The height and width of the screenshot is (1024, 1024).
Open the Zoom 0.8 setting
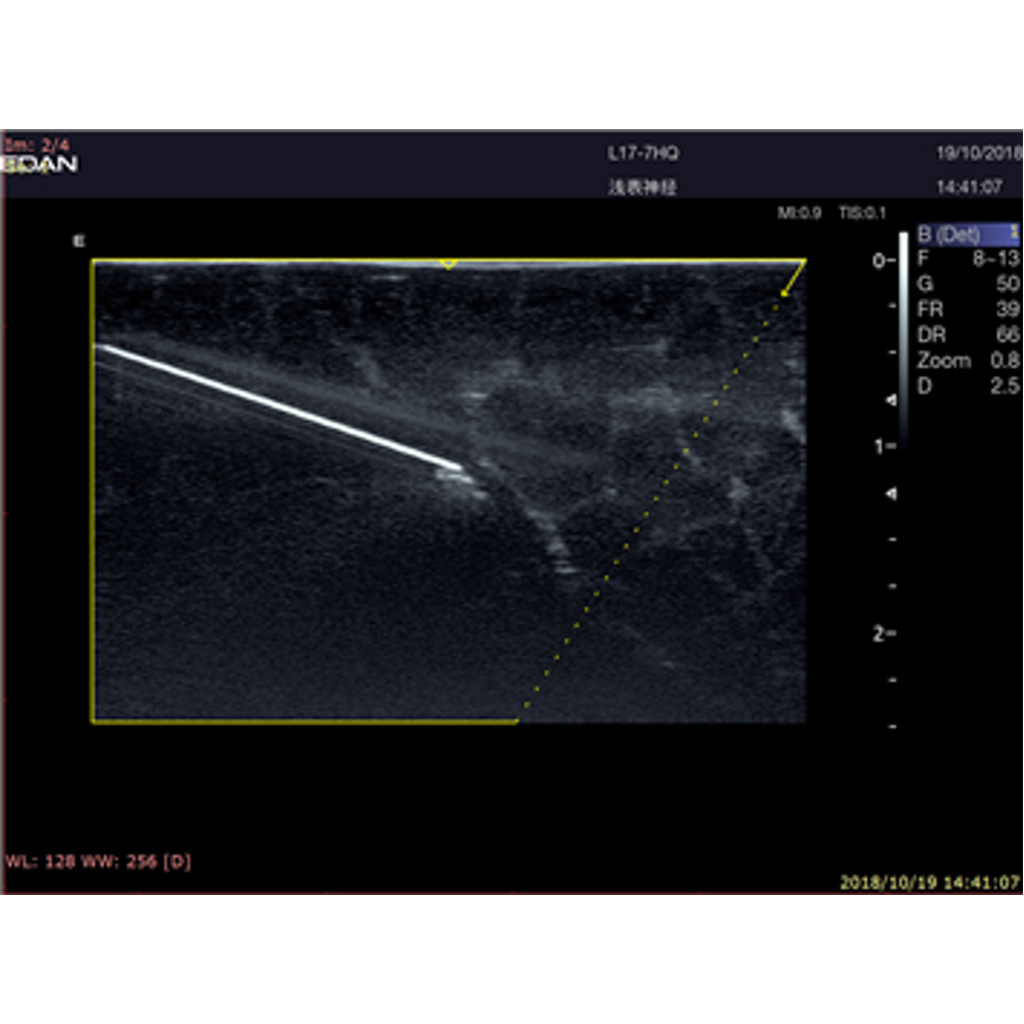967,361
